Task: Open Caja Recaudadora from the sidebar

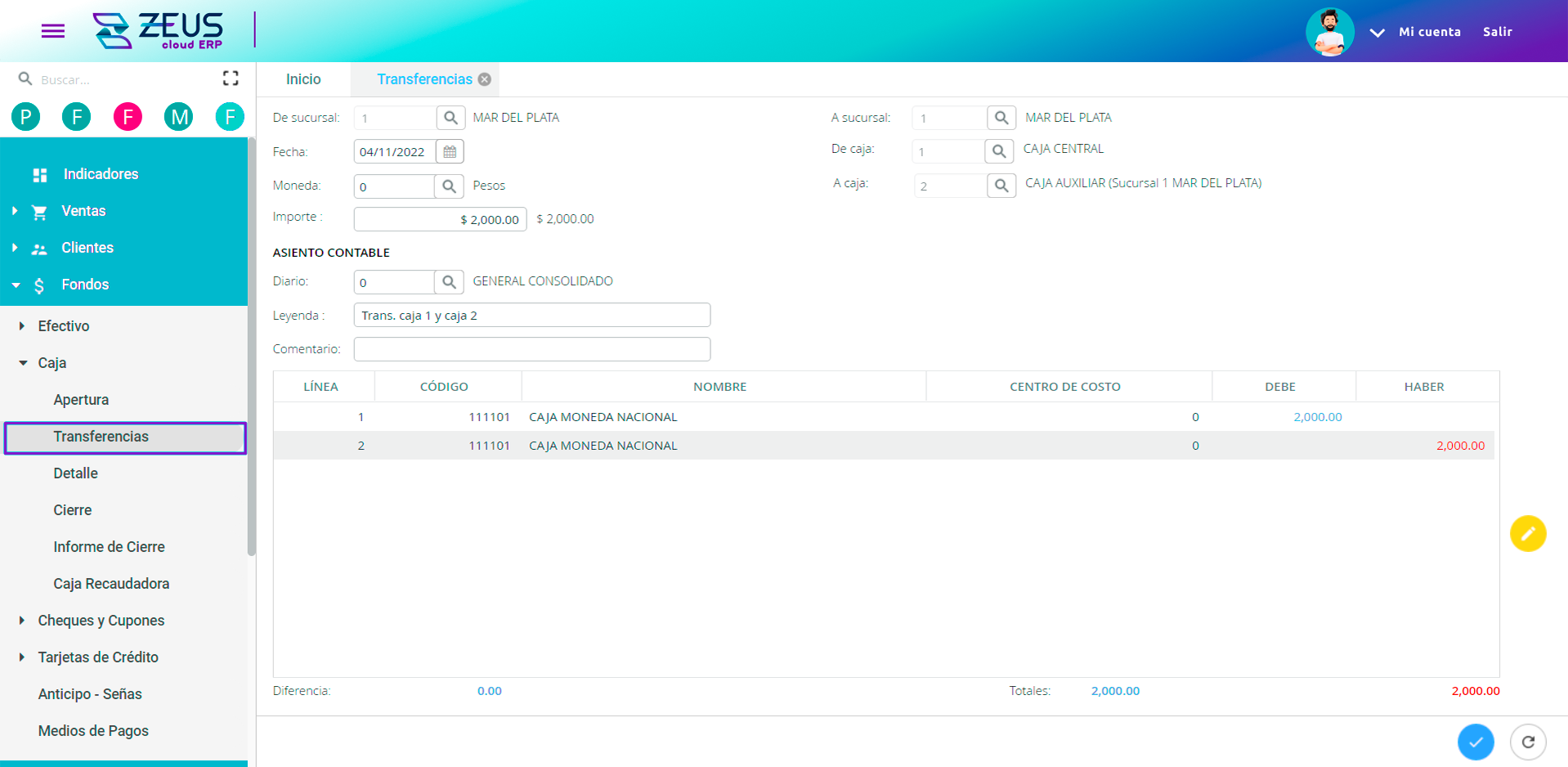Action: pyautogui.click(x=111, y=583)
